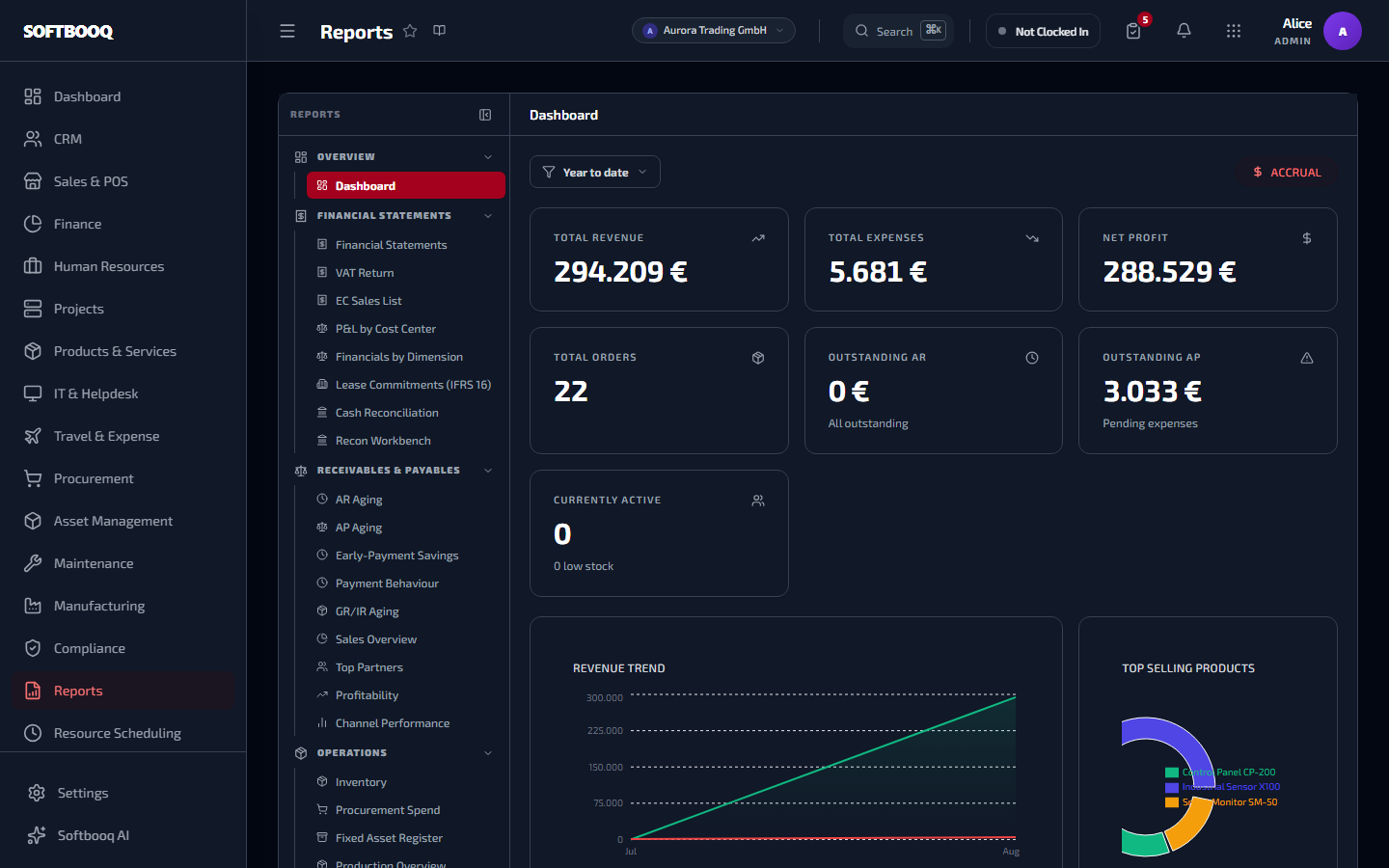Click the dollar icon on Net Profit card
This screenshot has height=868, width=1389.
click(x=1307, y=238)
